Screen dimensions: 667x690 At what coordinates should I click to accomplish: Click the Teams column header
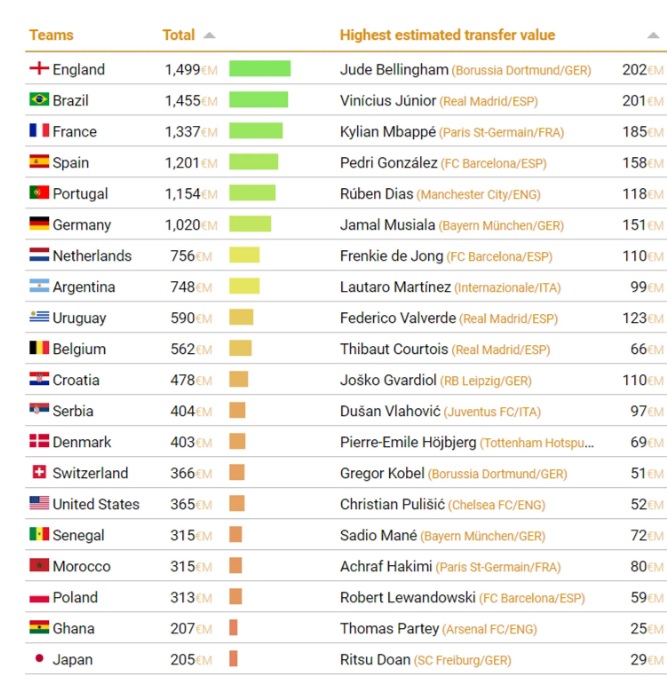point(51,35)
